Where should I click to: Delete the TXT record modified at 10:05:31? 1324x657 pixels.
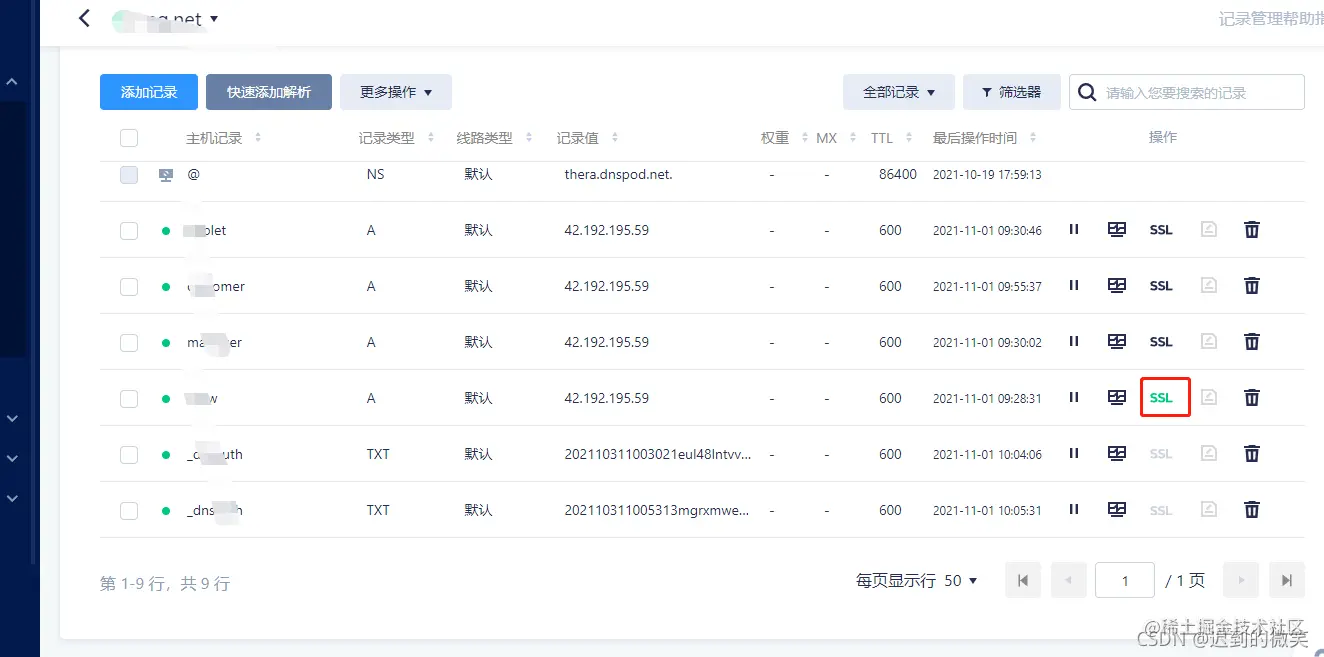coord(1251,510)
